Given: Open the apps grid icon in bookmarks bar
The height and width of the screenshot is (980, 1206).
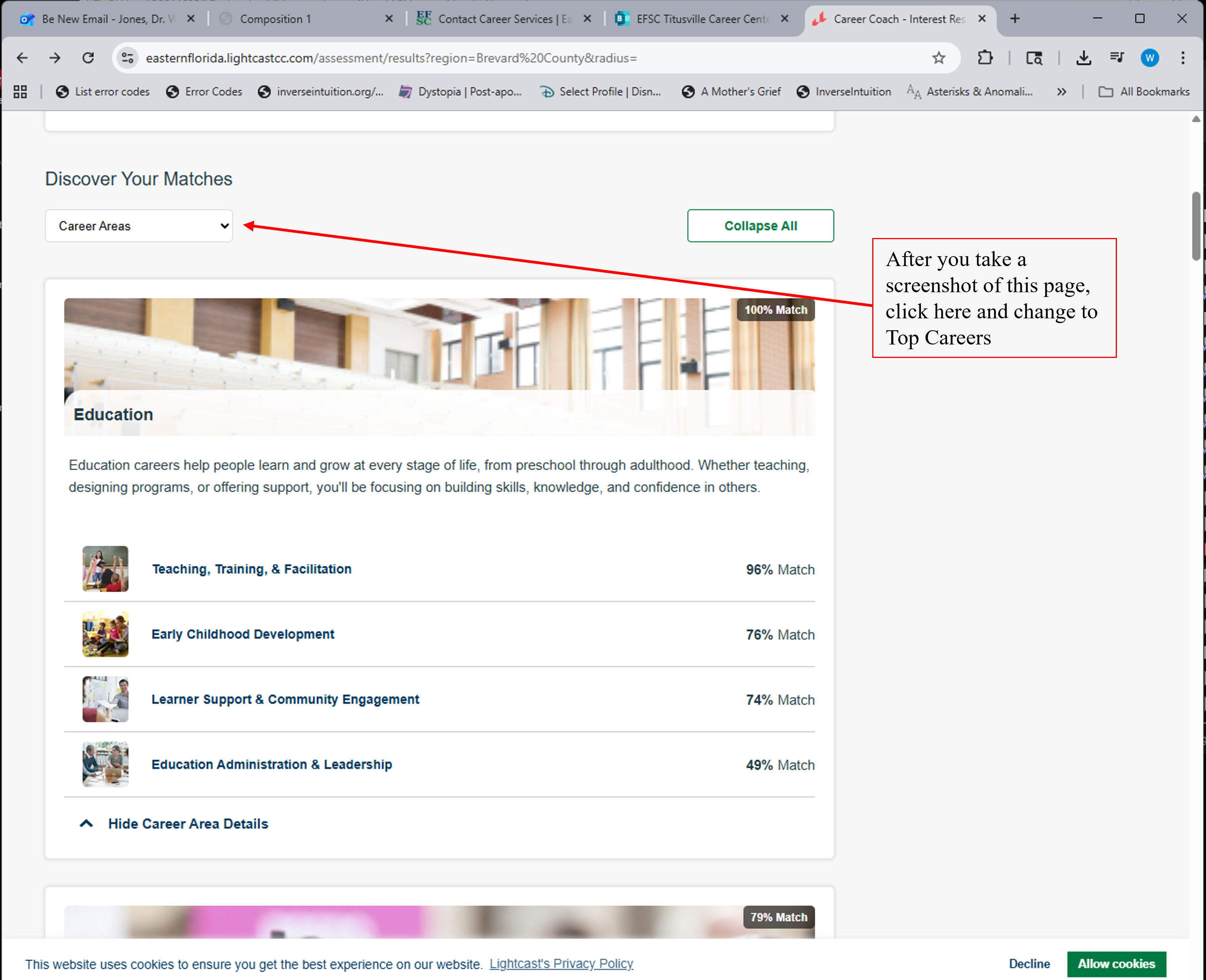Looking at the screenshot, I should click(x=20, y=91).
